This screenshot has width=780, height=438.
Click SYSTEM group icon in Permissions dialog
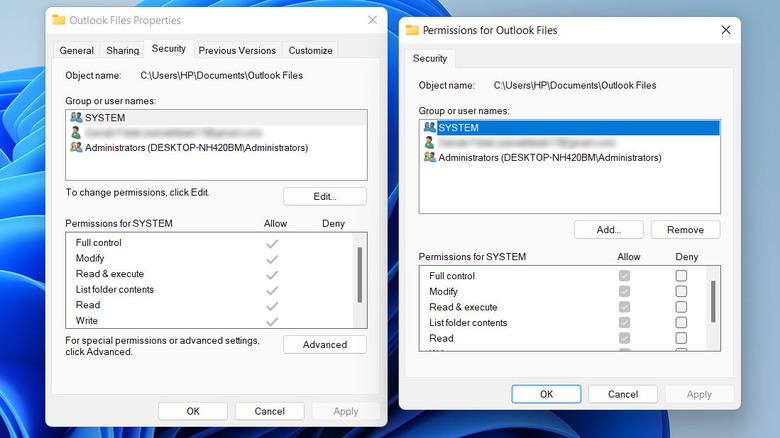[430, 127]
